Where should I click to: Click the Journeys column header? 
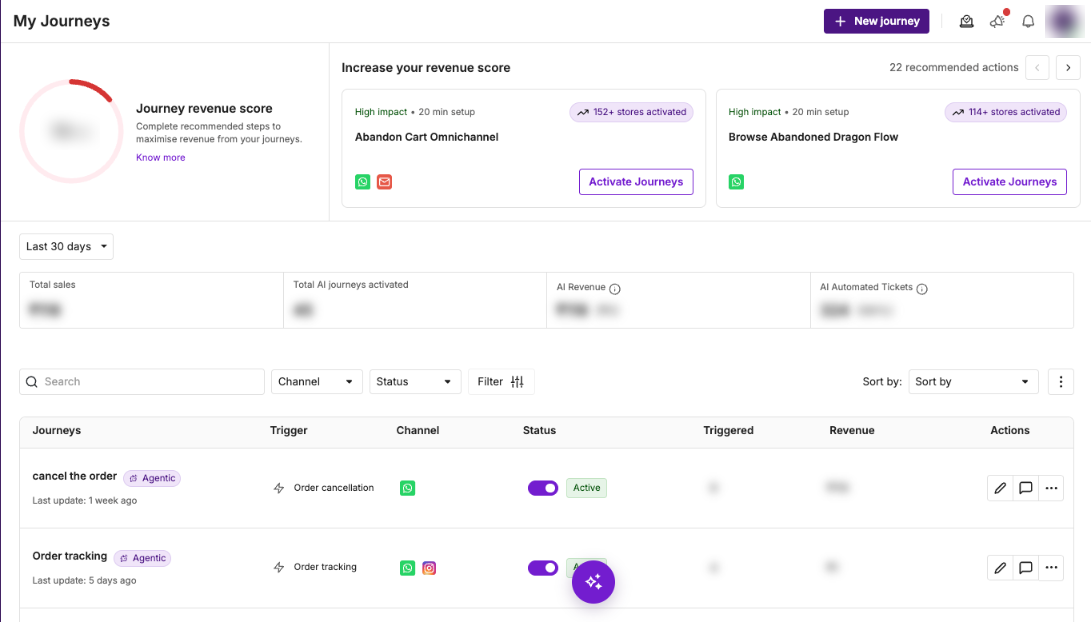56,430
